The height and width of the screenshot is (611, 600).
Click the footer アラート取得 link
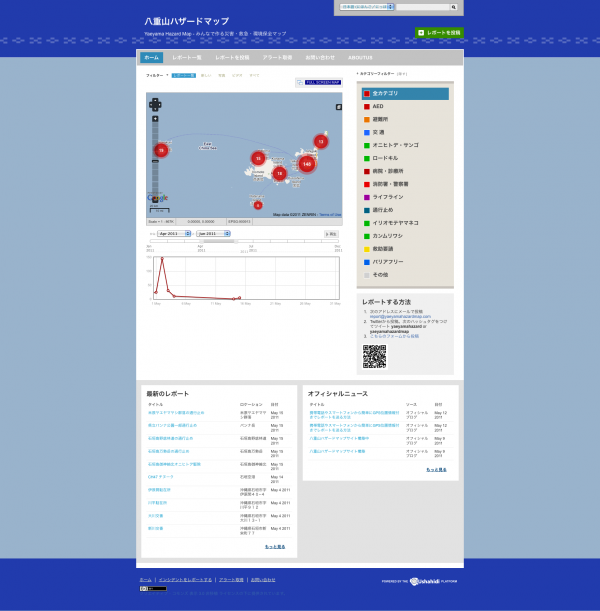(x=231, y=580)
